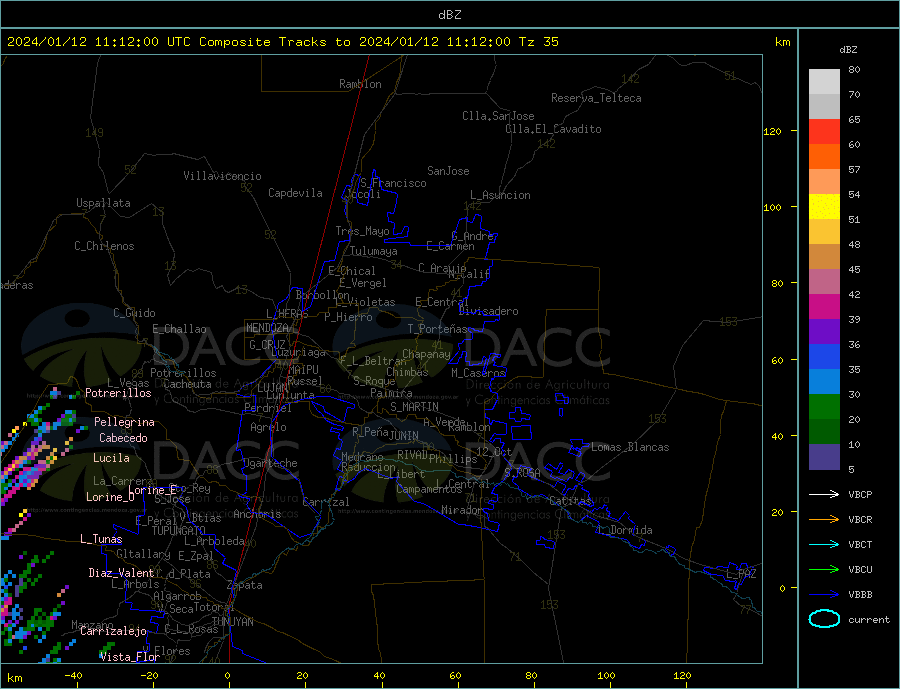
Task: Click the 'Lorine_O' station label
Action: (110, 497)
